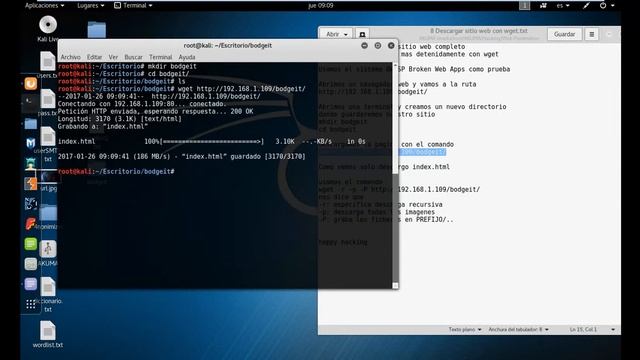Image resolution: width=640 pixels, height=360 pixels.
Task: Open the gedit hamburger menu
Action: click(x=591, y=34)
